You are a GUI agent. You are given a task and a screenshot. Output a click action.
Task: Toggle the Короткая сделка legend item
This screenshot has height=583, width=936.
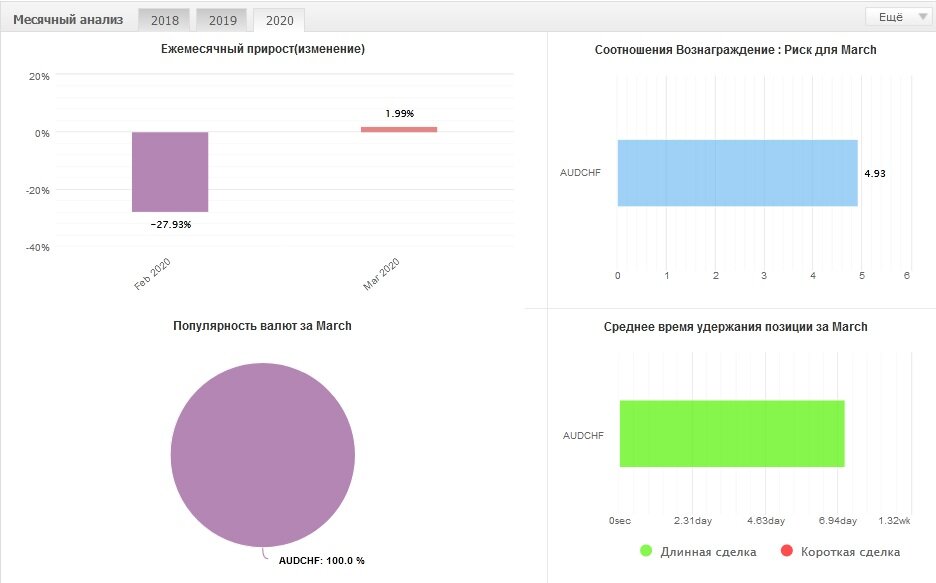(x=840, y=551)
